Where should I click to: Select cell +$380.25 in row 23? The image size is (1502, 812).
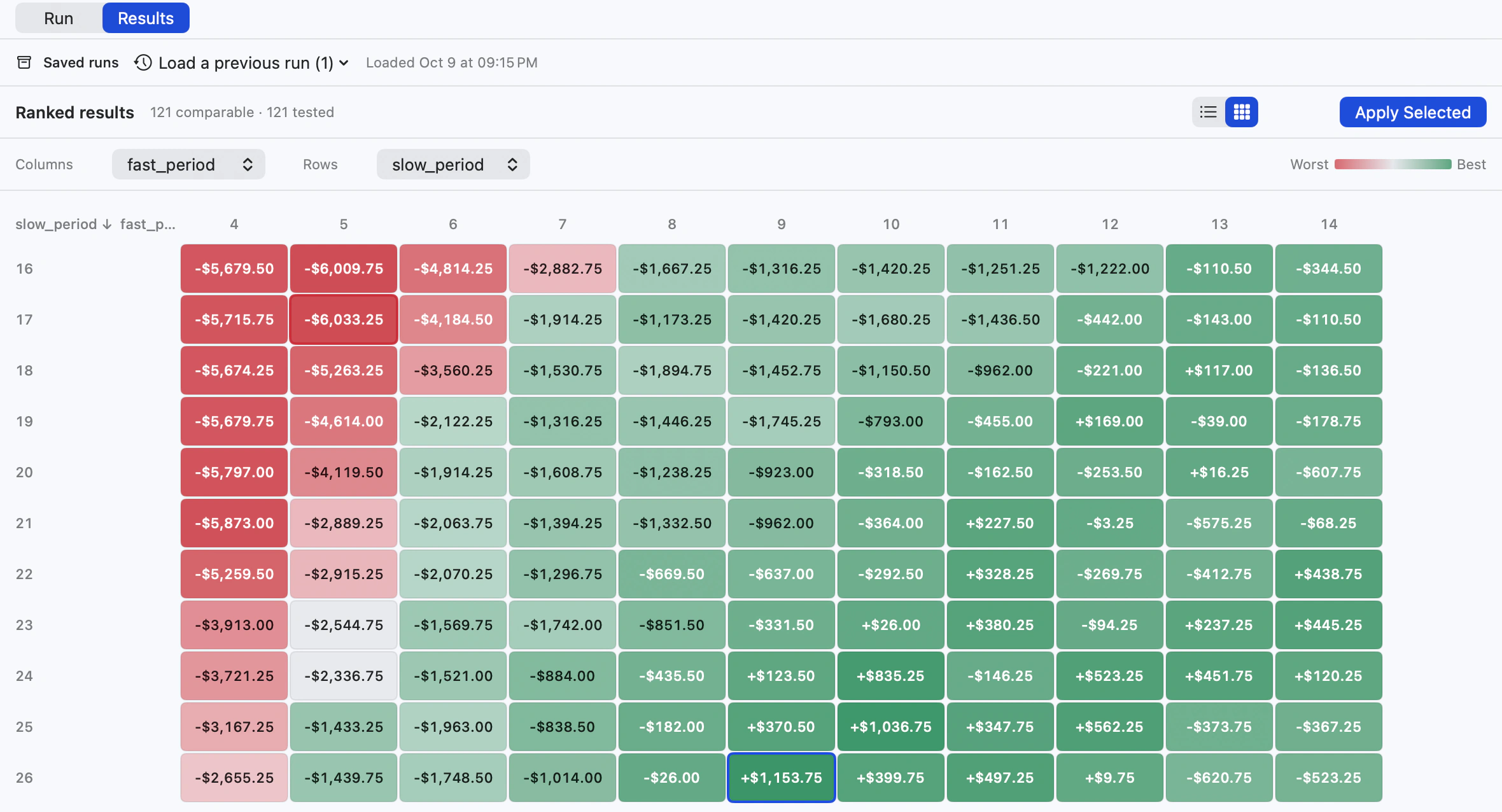pyautogui.click(x=1000, y=625)
